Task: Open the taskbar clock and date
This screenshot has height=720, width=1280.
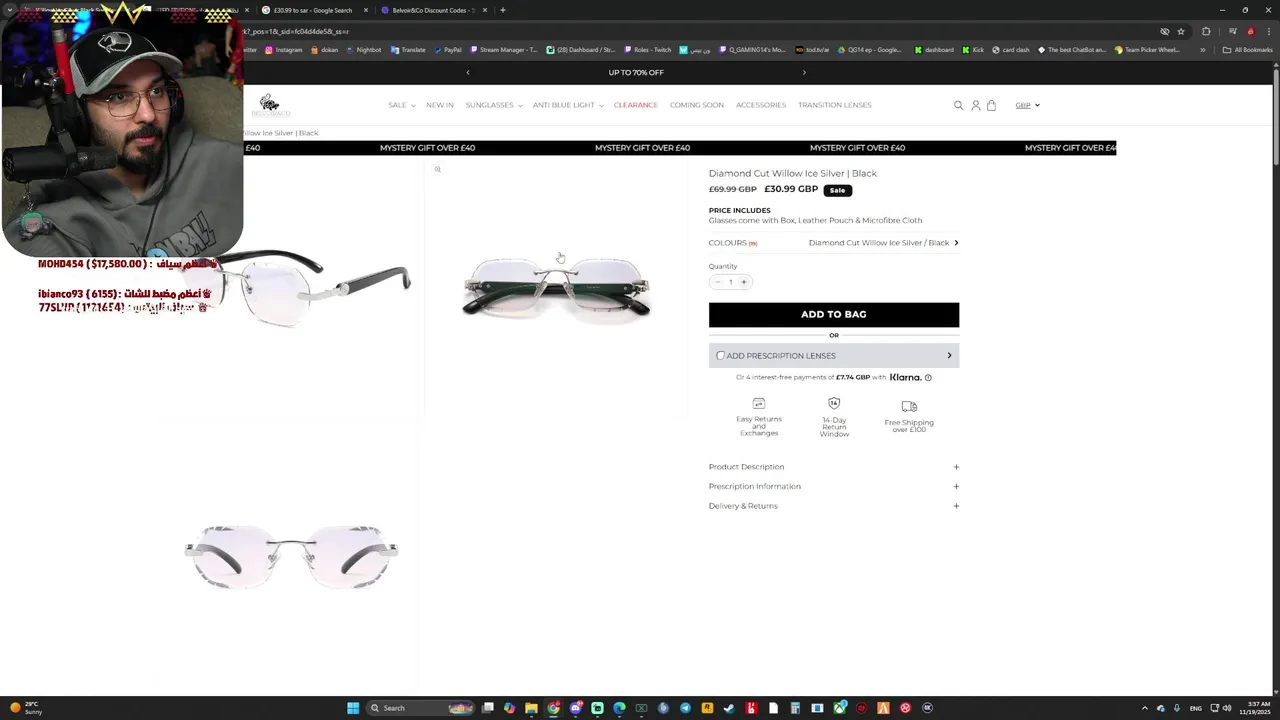Action: [x=1253, y=708]
